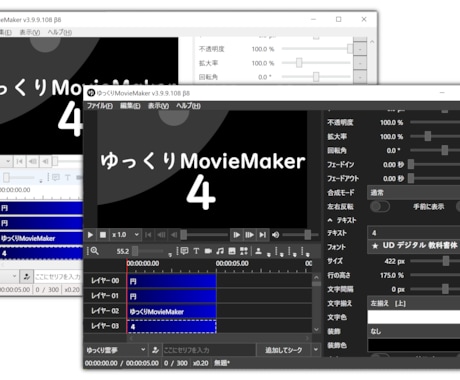Click the レイヤー 02 layer header
Viewport: 460px width, 380px height.
(x=105, y=311)
